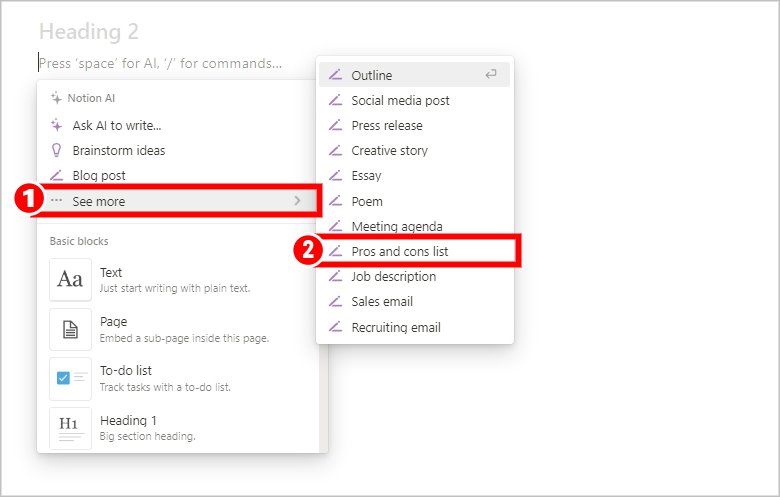Viewport: 780px width, 497px height.
Task: Click sparkle icon in Notion AI header
Action: tap(56, 98)
